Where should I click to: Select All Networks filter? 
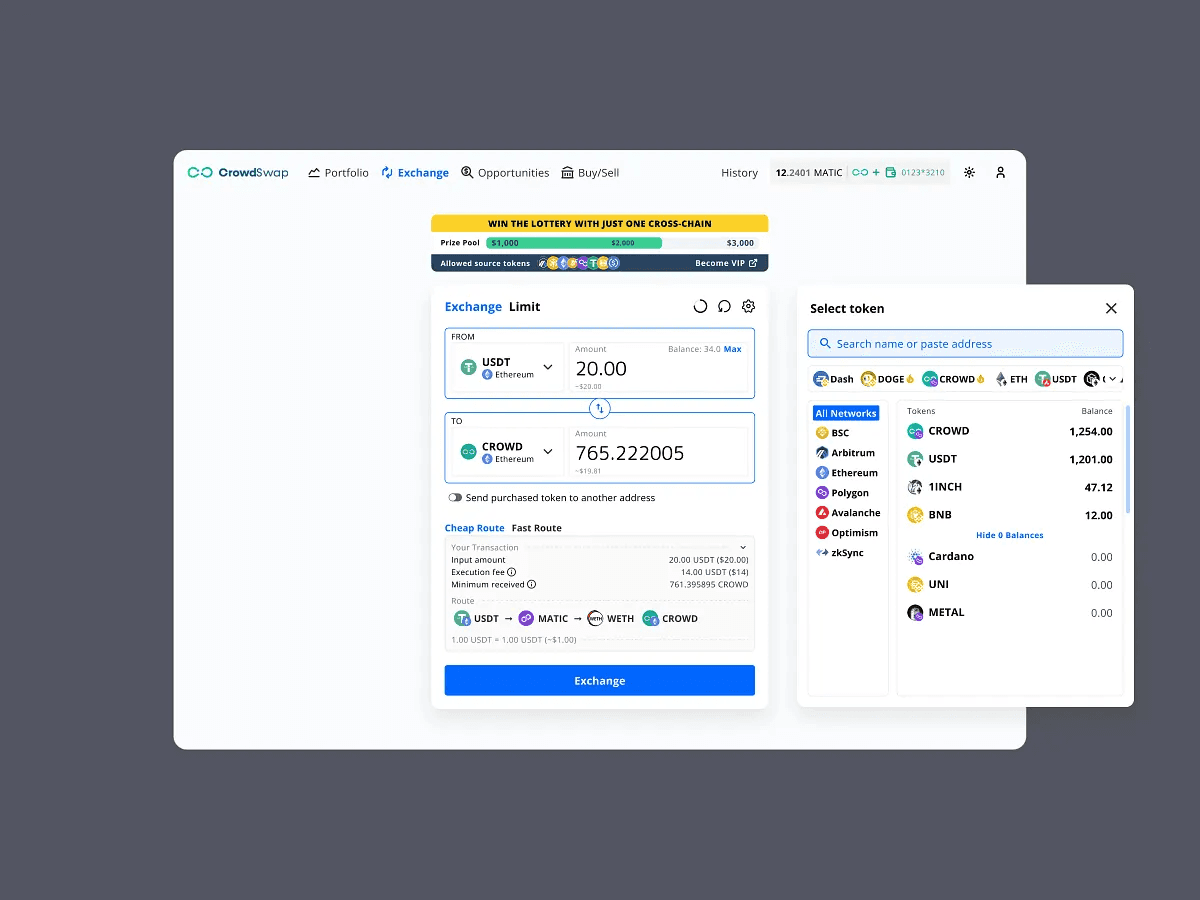click(846, 413)
